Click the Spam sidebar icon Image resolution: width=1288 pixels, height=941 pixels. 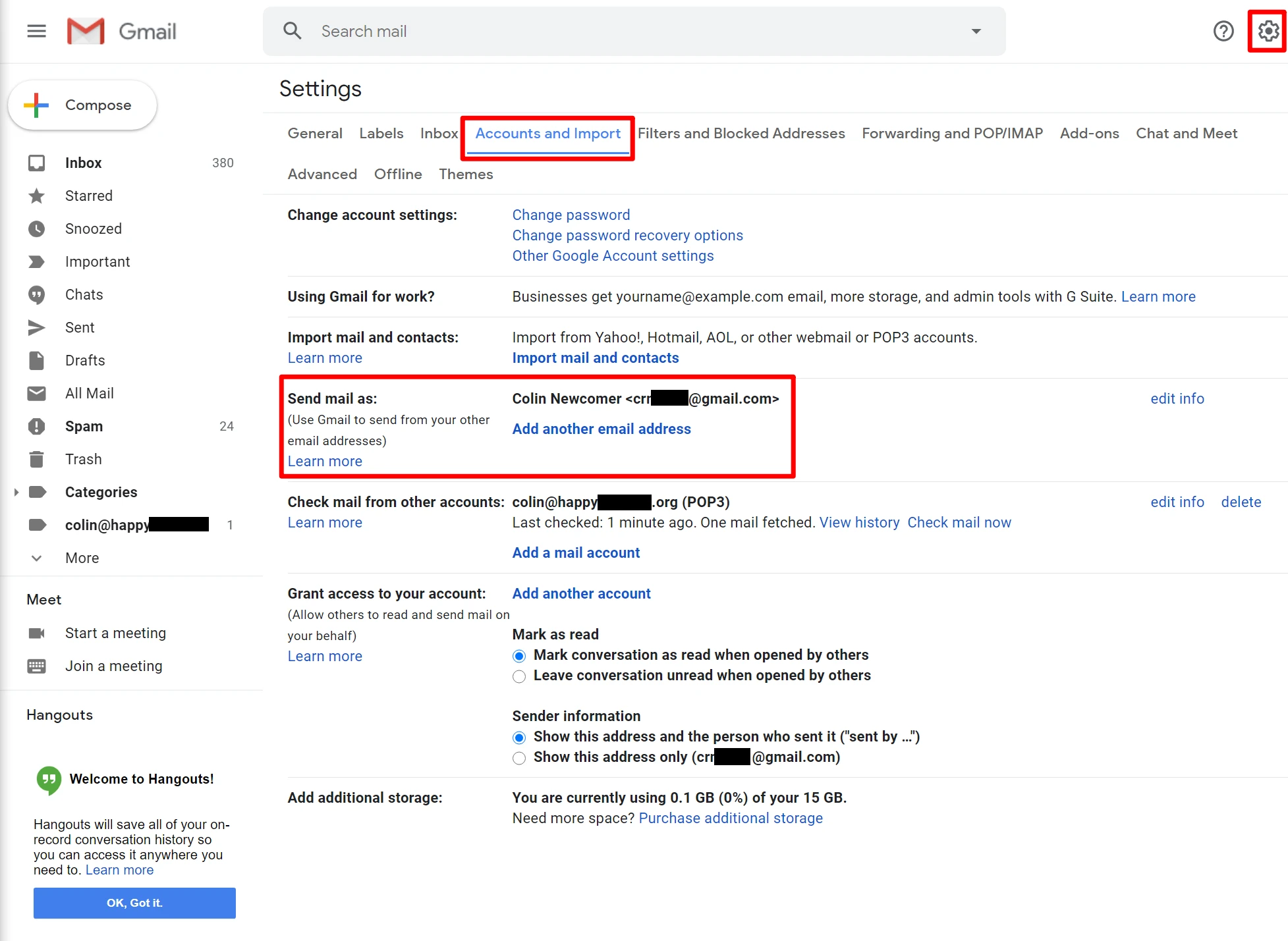(x=37, y=425)
